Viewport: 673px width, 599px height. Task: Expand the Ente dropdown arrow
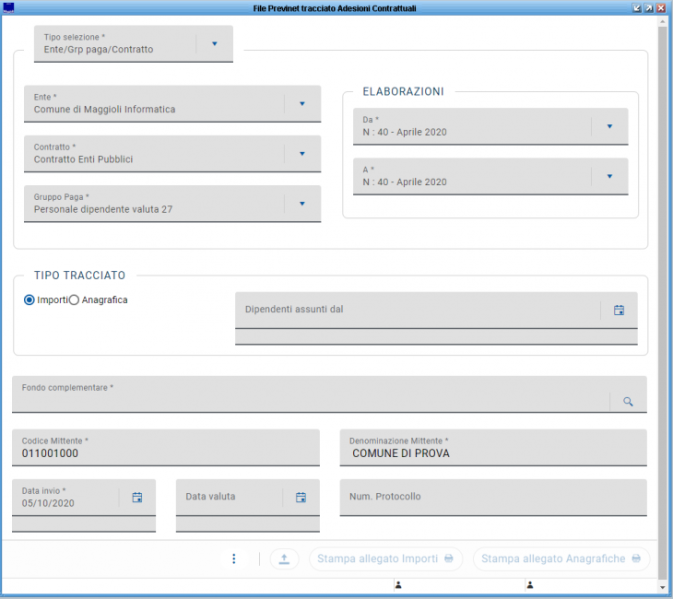coord(302,103)
